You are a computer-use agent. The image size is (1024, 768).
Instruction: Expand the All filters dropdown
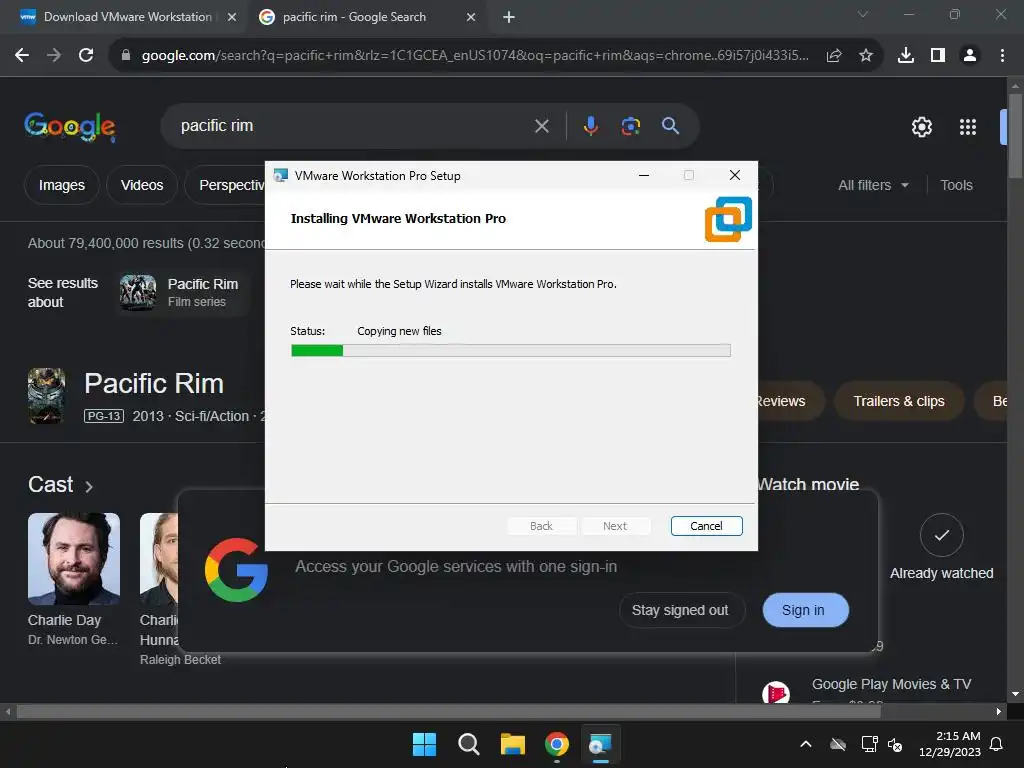tap(873, 185)
